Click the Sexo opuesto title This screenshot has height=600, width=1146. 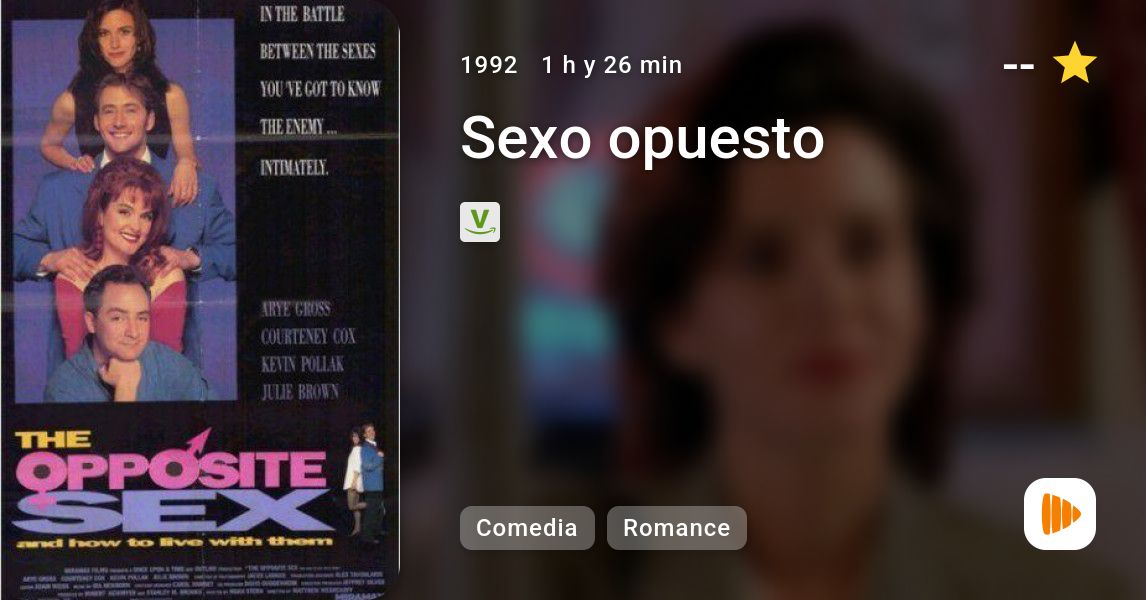[x=642, y=139]
